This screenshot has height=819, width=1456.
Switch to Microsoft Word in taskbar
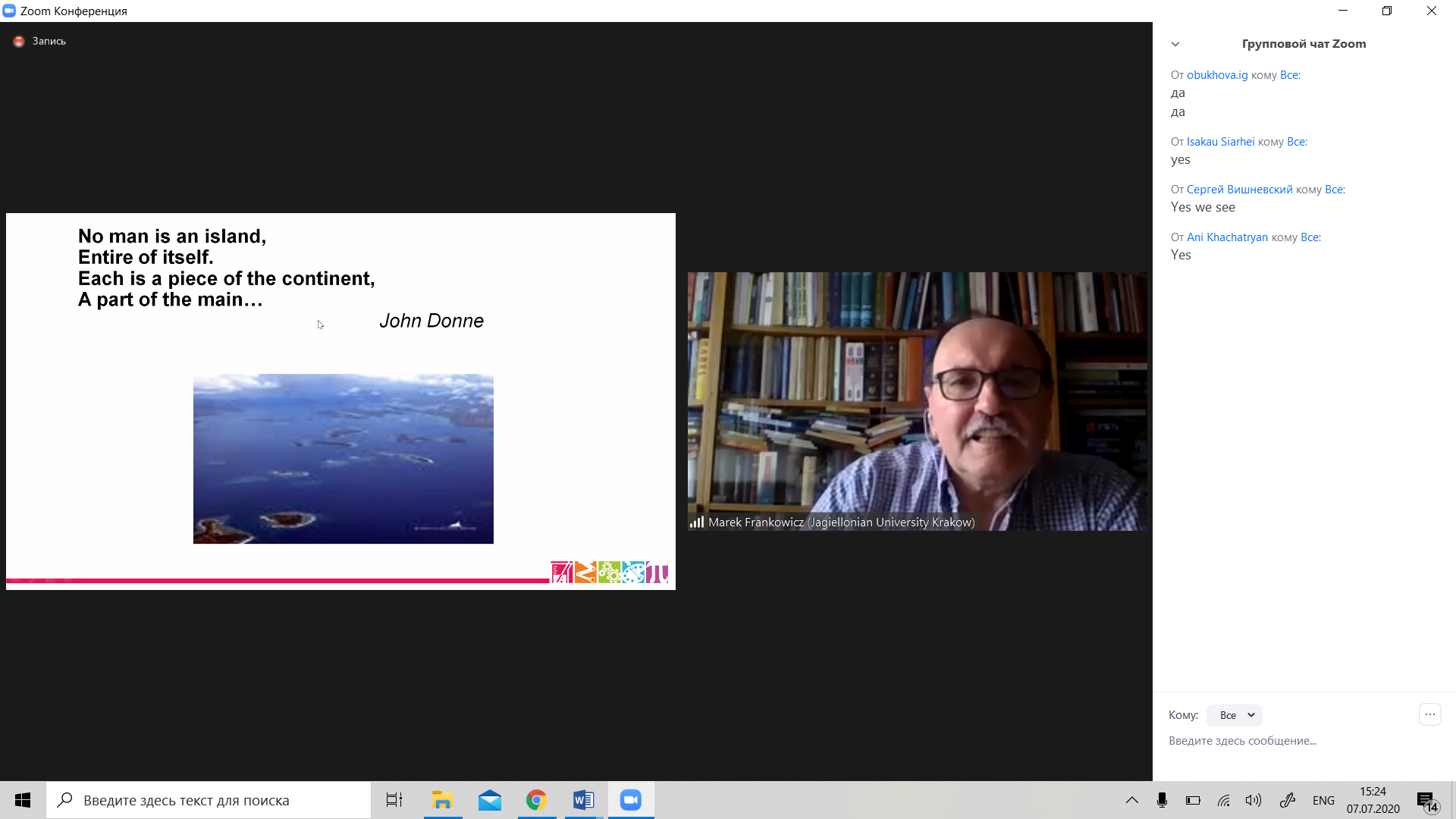coord(584,800)
